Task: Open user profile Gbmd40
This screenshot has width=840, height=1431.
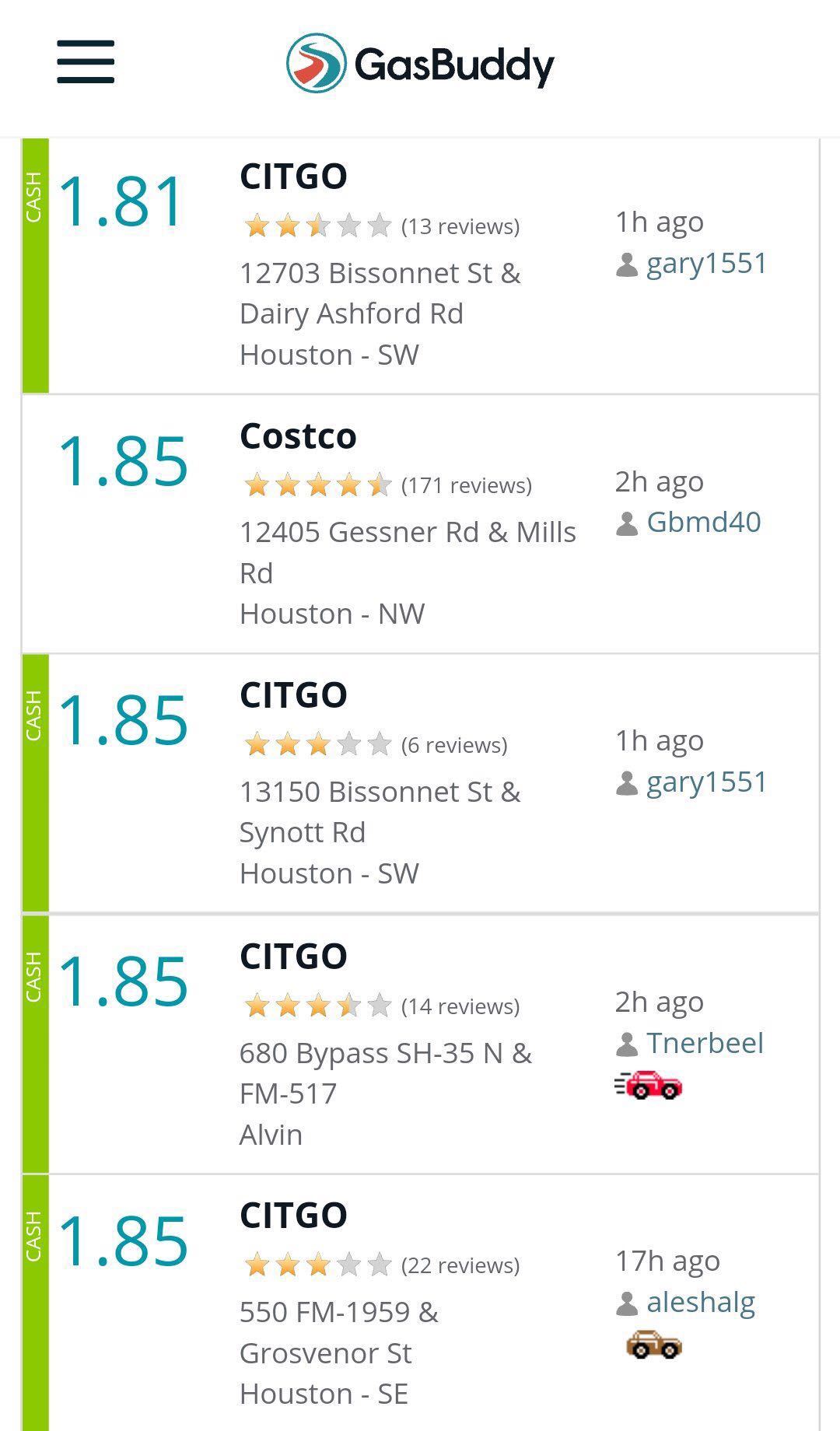Action: [703, 522]
